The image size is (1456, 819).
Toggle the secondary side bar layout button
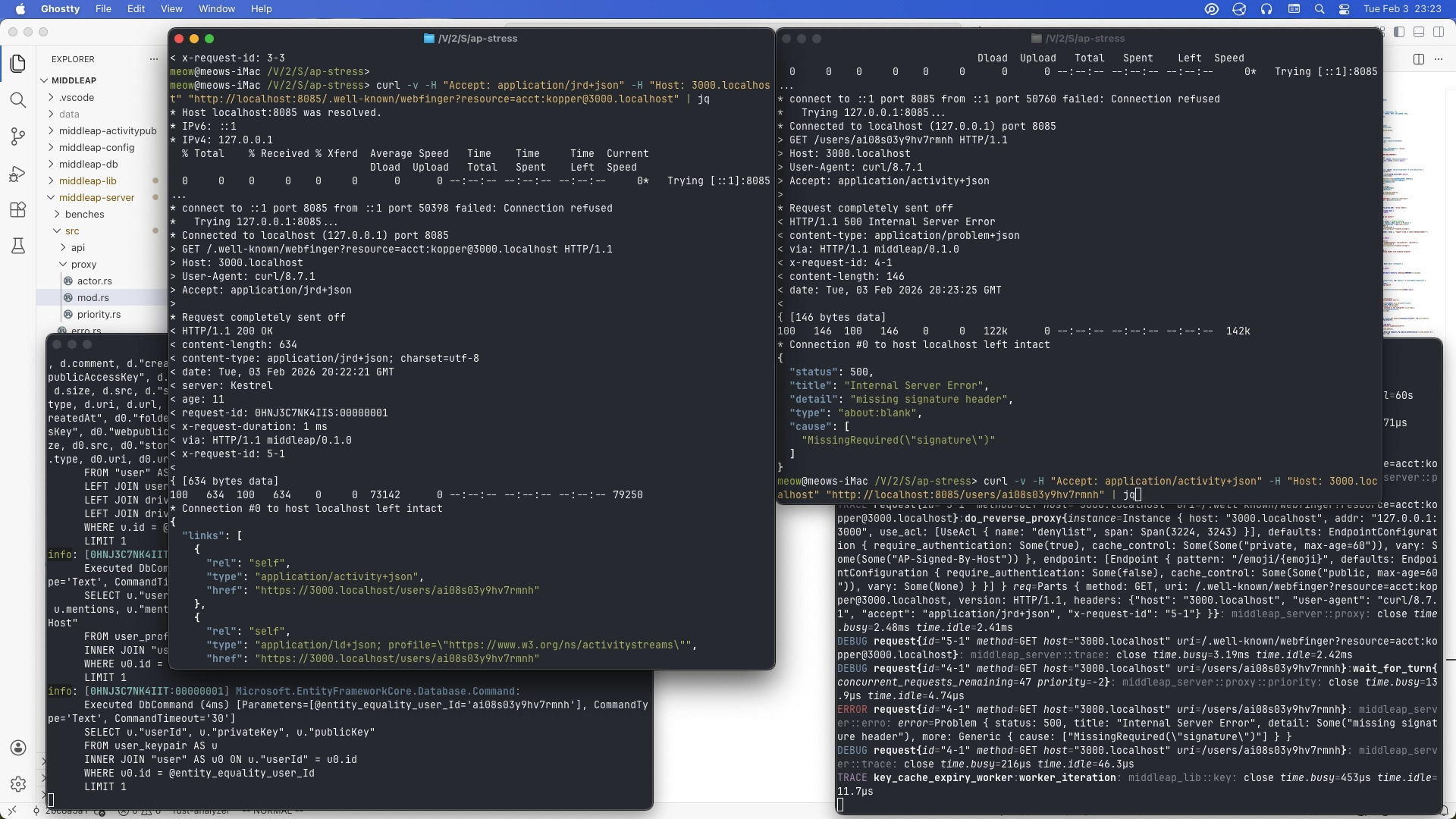point(1439,32)
